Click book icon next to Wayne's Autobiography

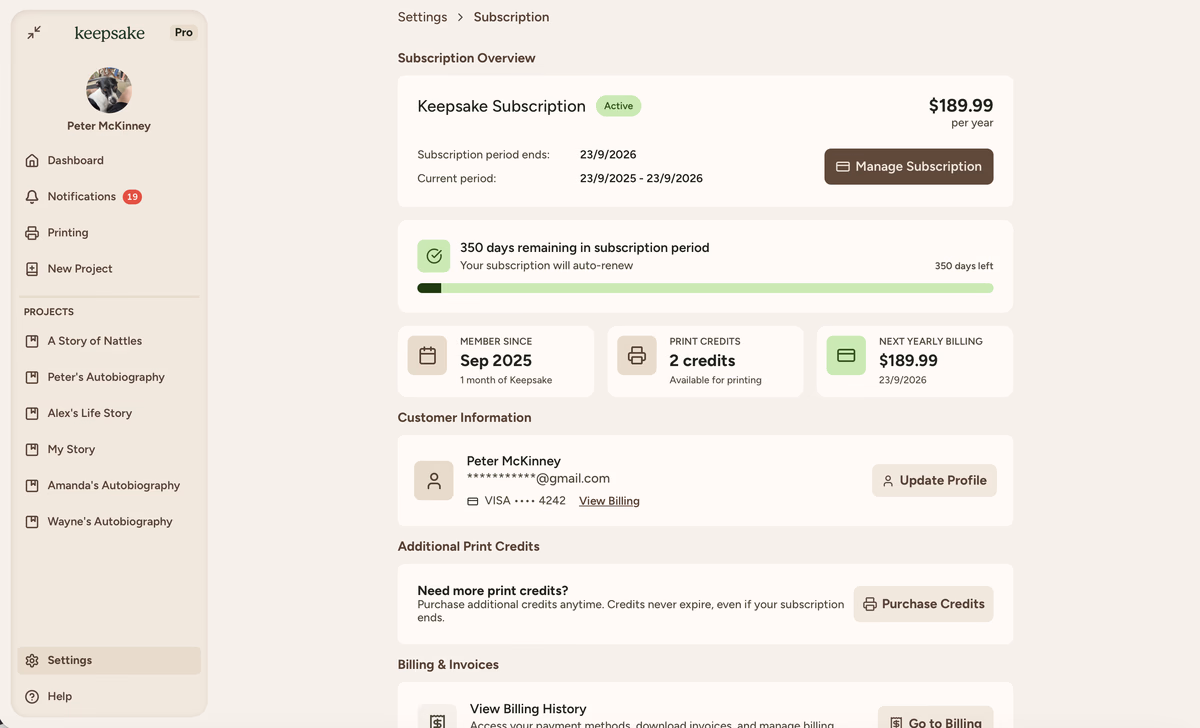tap(32, 522)
